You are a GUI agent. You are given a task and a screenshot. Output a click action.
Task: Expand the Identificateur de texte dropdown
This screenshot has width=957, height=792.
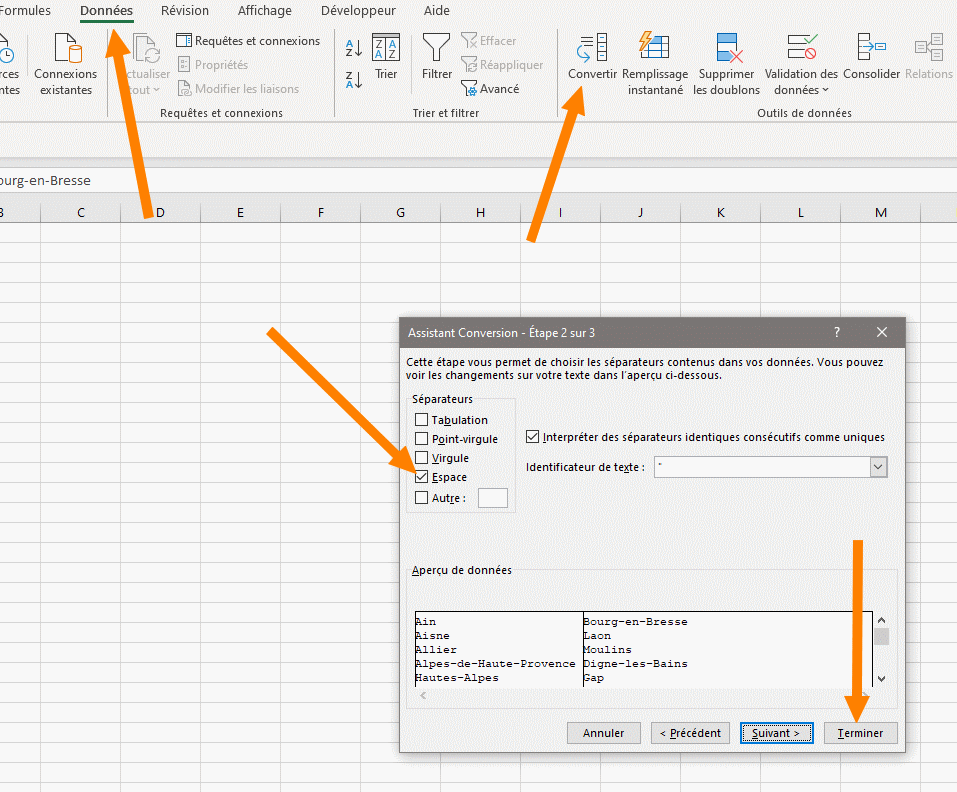(x=878, y=467)
